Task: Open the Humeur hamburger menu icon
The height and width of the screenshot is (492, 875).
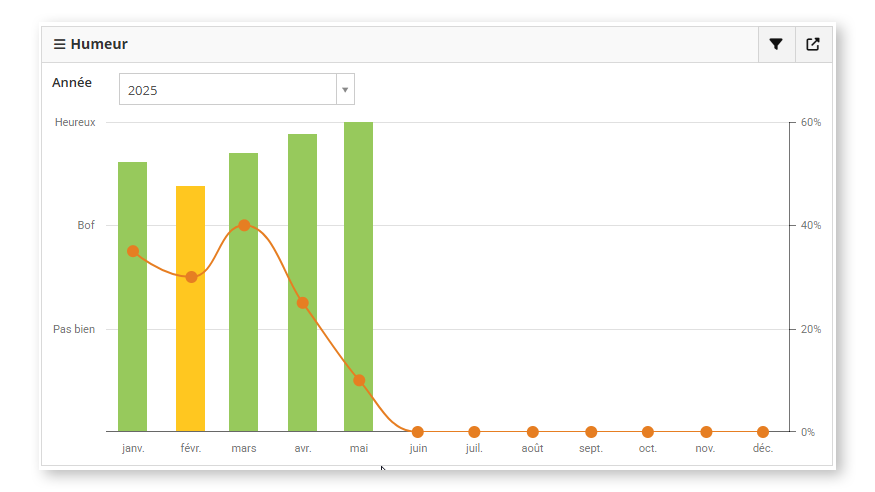Action: (x=60, y=44)
